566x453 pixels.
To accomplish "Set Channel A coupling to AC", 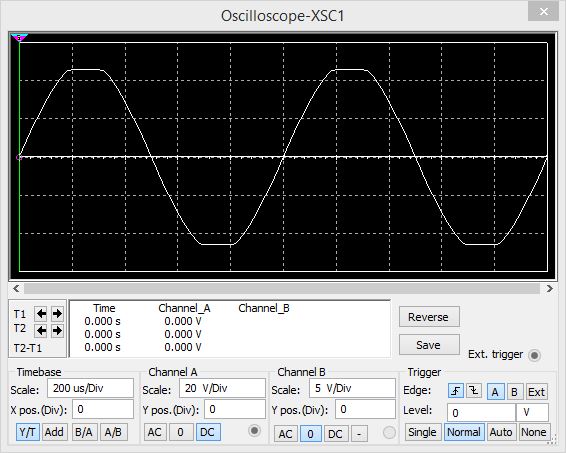I will 155,432.
